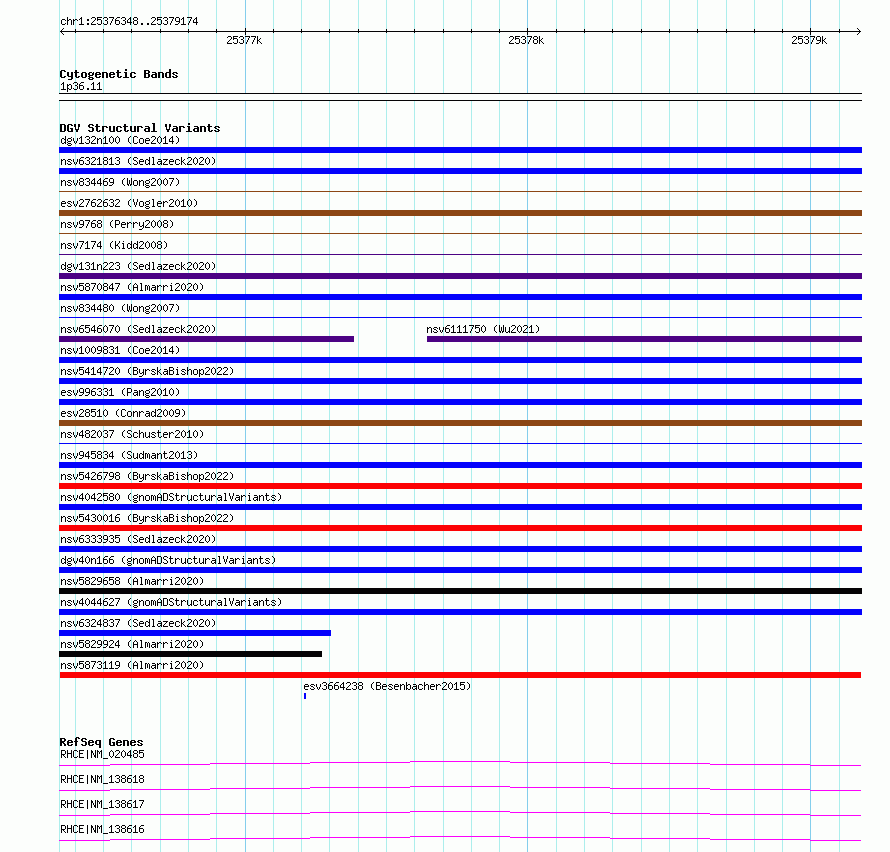Select RHCE|NM_138618 transcript label

coord(102,779)
